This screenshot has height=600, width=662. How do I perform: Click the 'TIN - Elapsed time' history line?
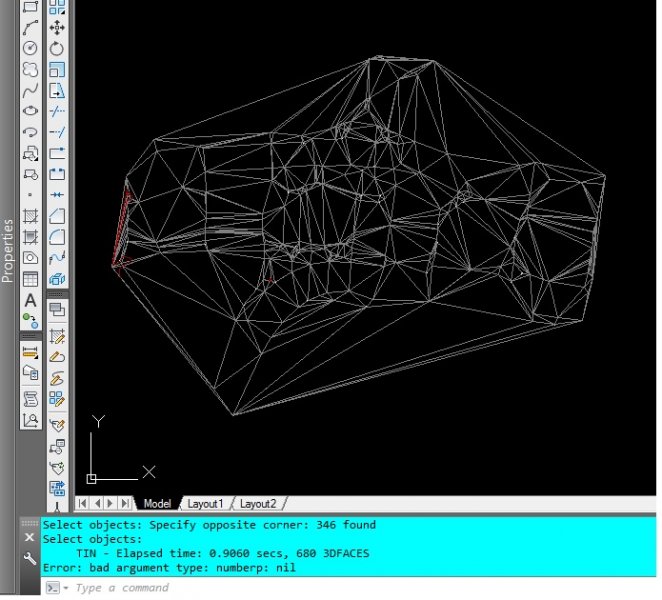[x=222, y=554]
